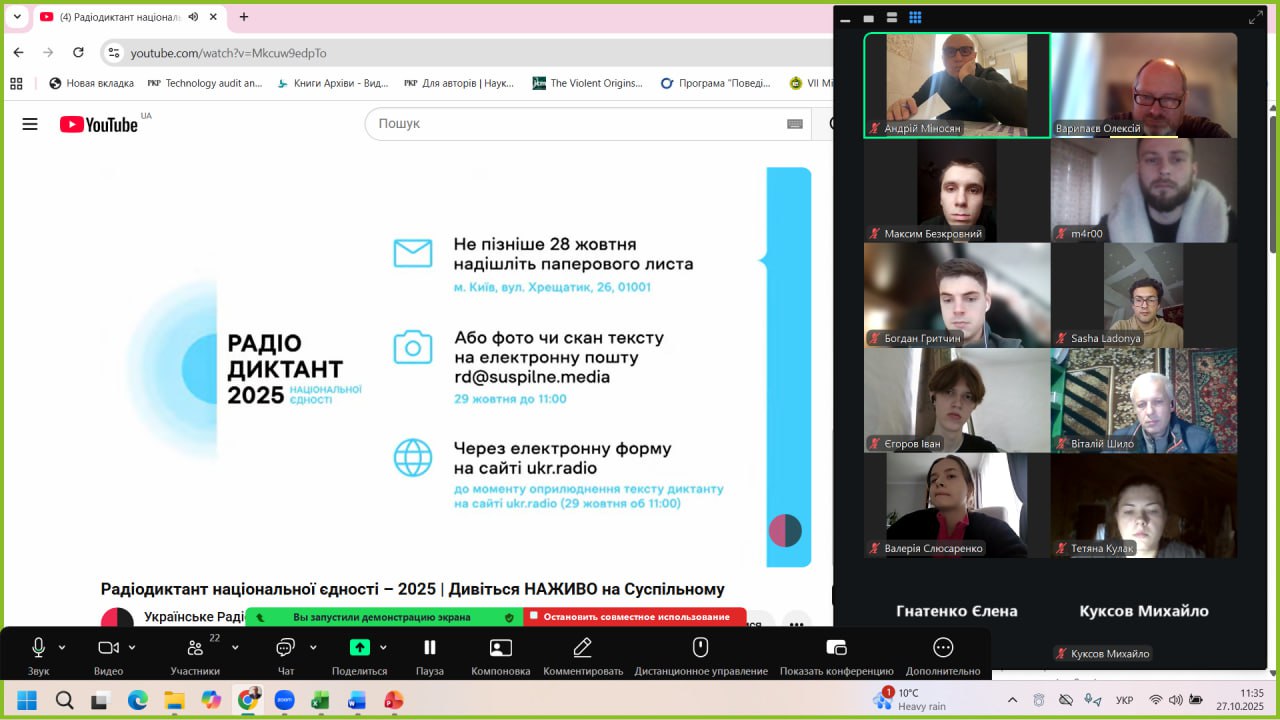Click the YouTube Пошук search field

pos(580,124)
